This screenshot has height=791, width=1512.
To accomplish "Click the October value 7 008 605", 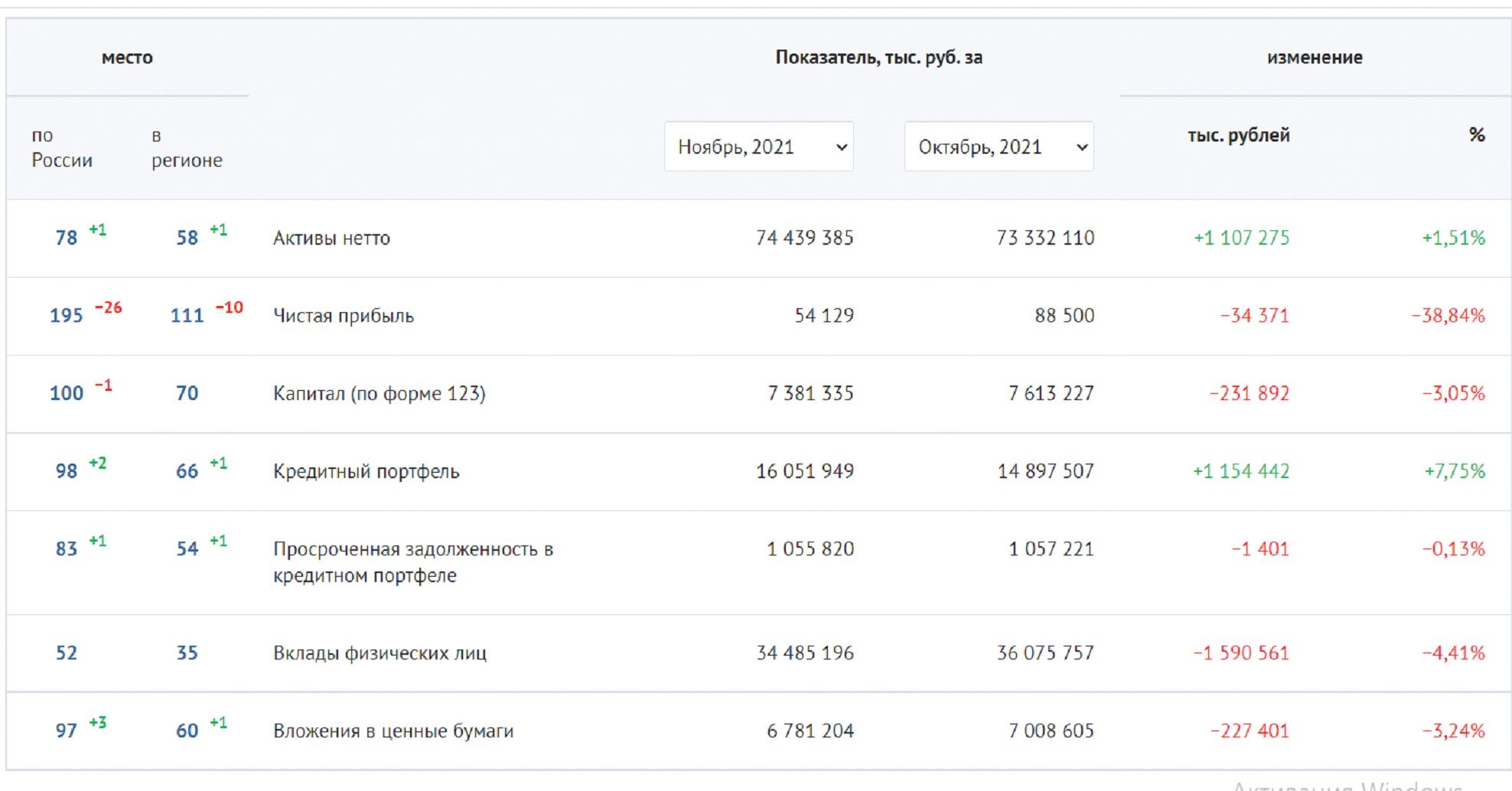I will click(x=1051, y=731).
